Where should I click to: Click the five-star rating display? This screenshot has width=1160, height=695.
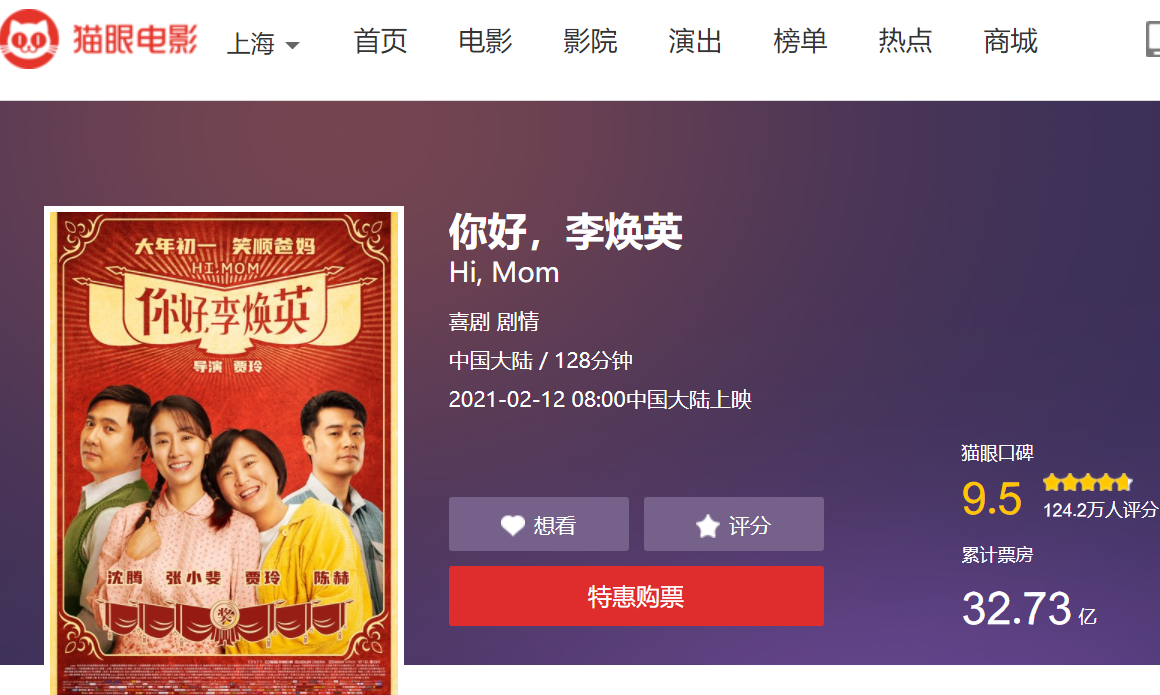pos(1088,483)
